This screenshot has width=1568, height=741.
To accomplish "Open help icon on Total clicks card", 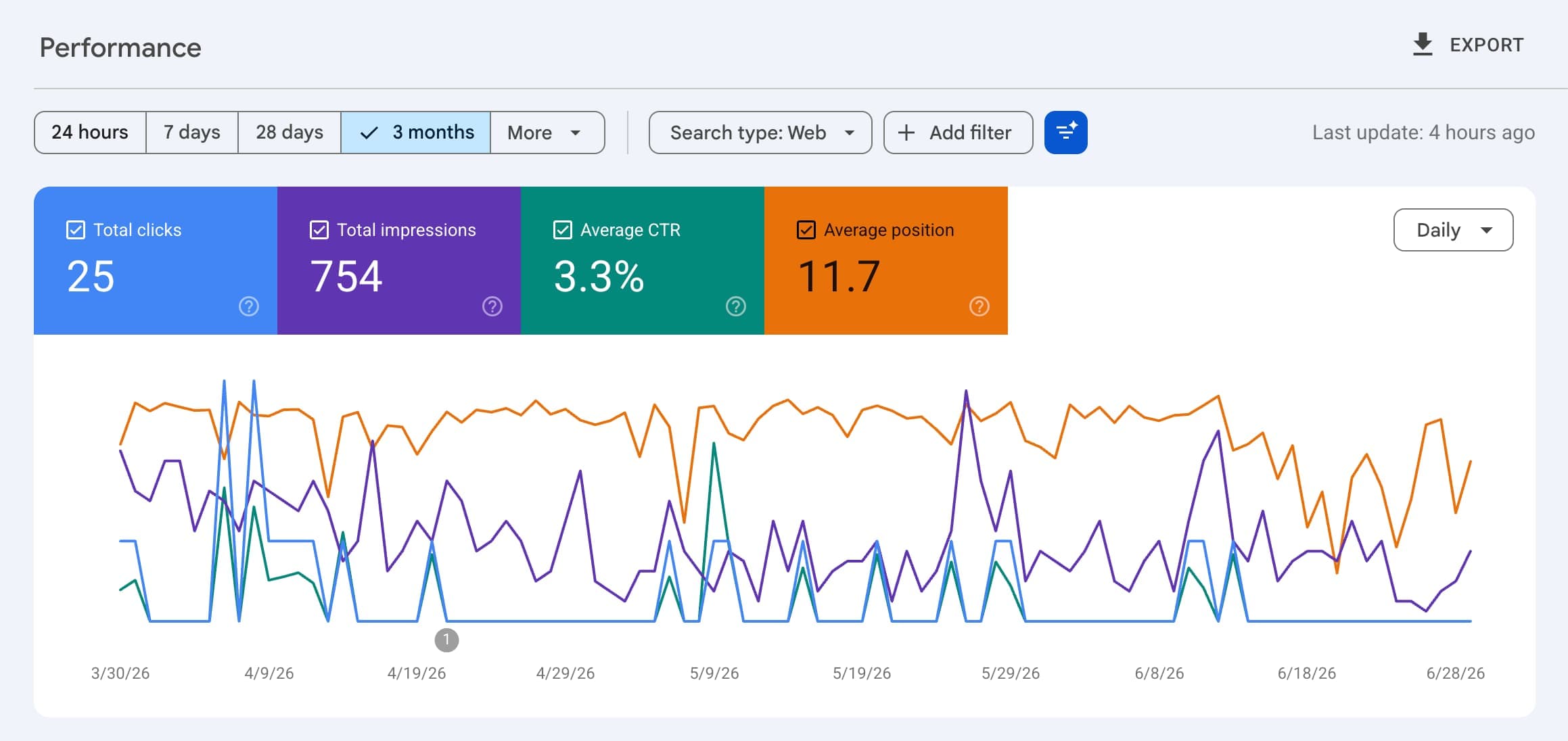I will point(249,306).
